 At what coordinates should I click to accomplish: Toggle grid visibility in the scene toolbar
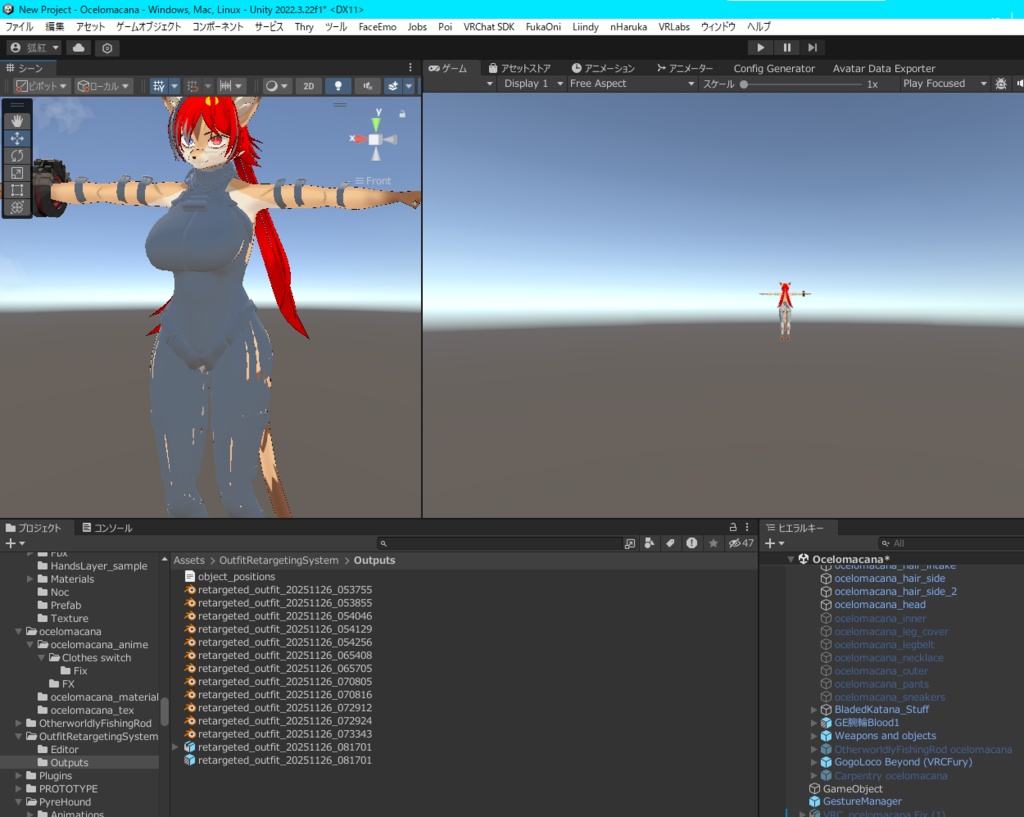click(x=159, y=86)
